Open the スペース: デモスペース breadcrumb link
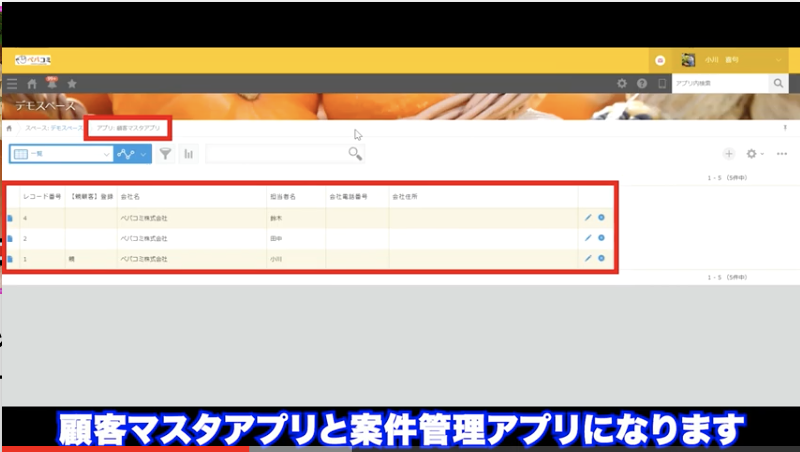The width and height of the screenshot is (800, 452). click(55, 129)
